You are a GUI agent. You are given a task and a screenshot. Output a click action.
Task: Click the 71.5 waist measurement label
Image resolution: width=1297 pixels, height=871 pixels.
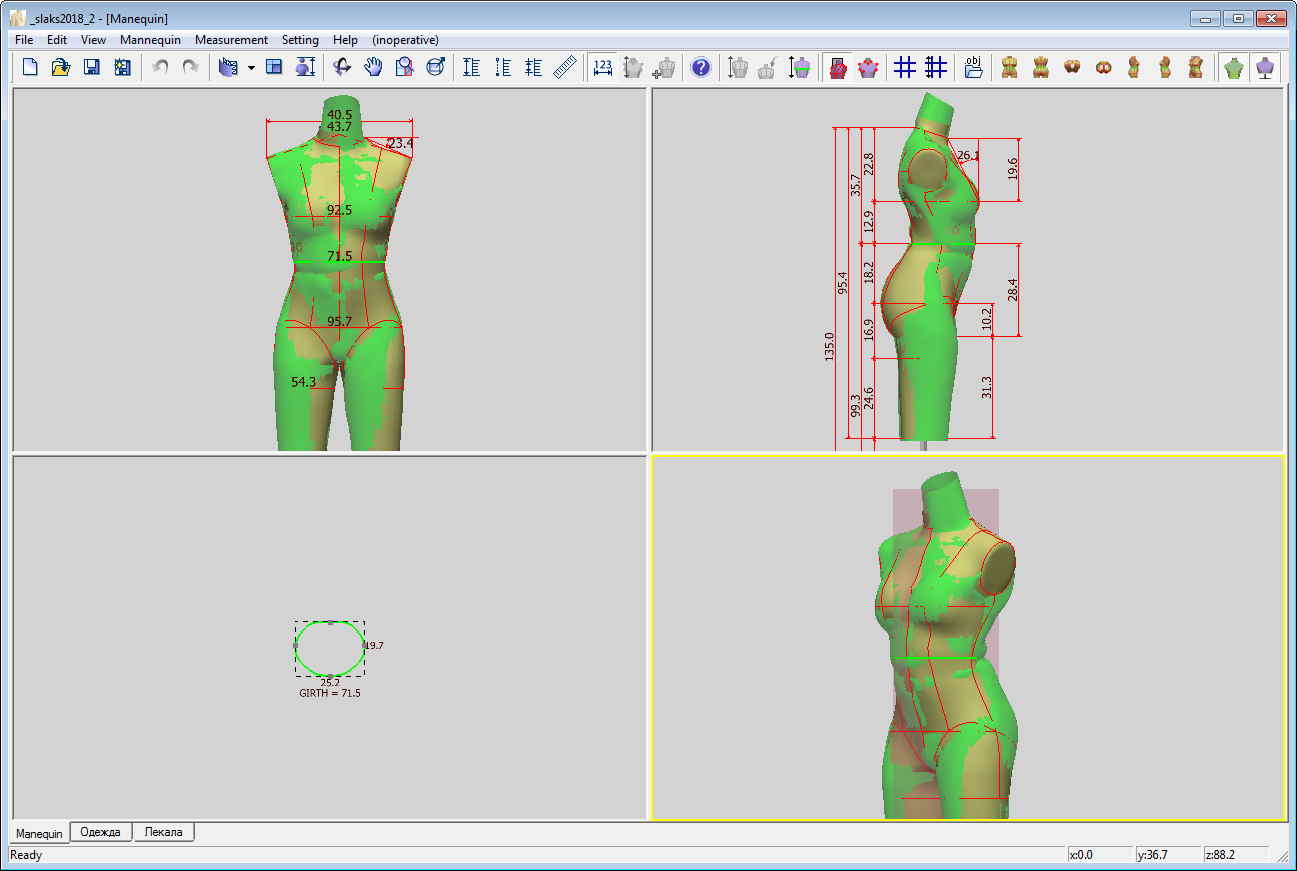340,257
